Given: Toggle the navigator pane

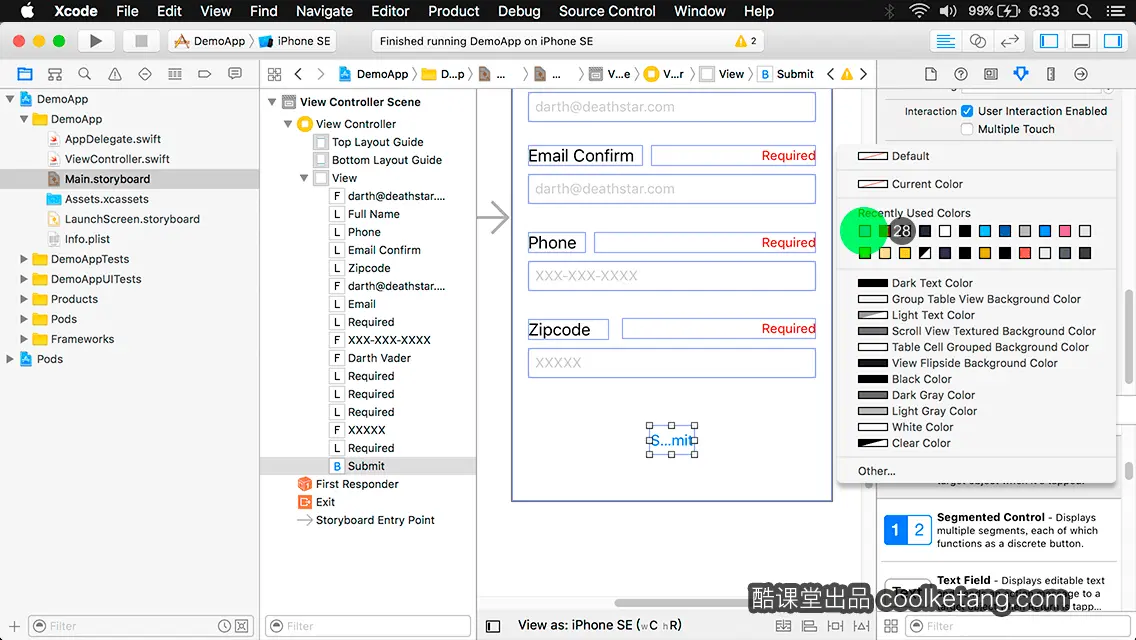Looking at the screenshot, I should click(1049, 41).
